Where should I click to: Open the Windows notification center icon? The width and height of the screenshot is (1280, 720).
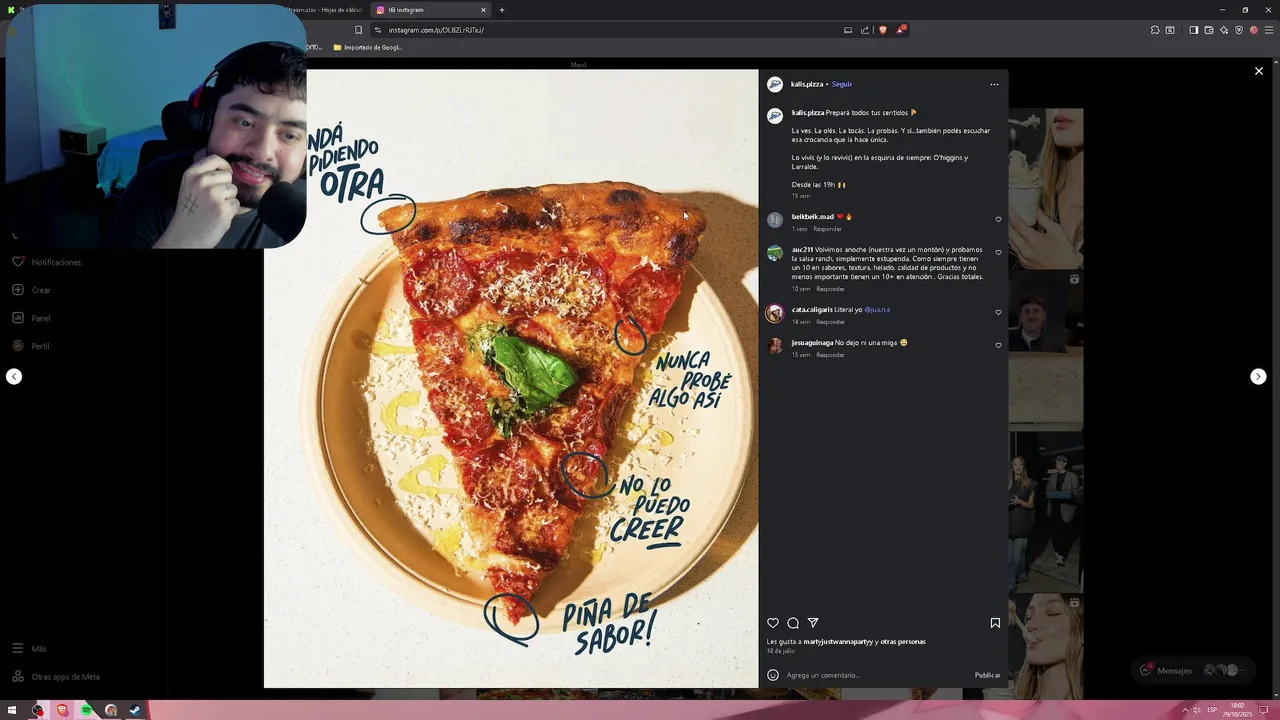1264,710
